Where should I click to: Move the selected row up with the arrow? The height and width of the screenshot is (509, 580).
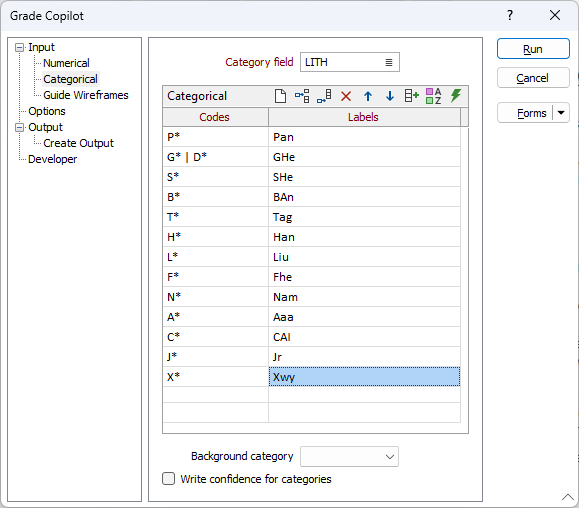[368, 97]
